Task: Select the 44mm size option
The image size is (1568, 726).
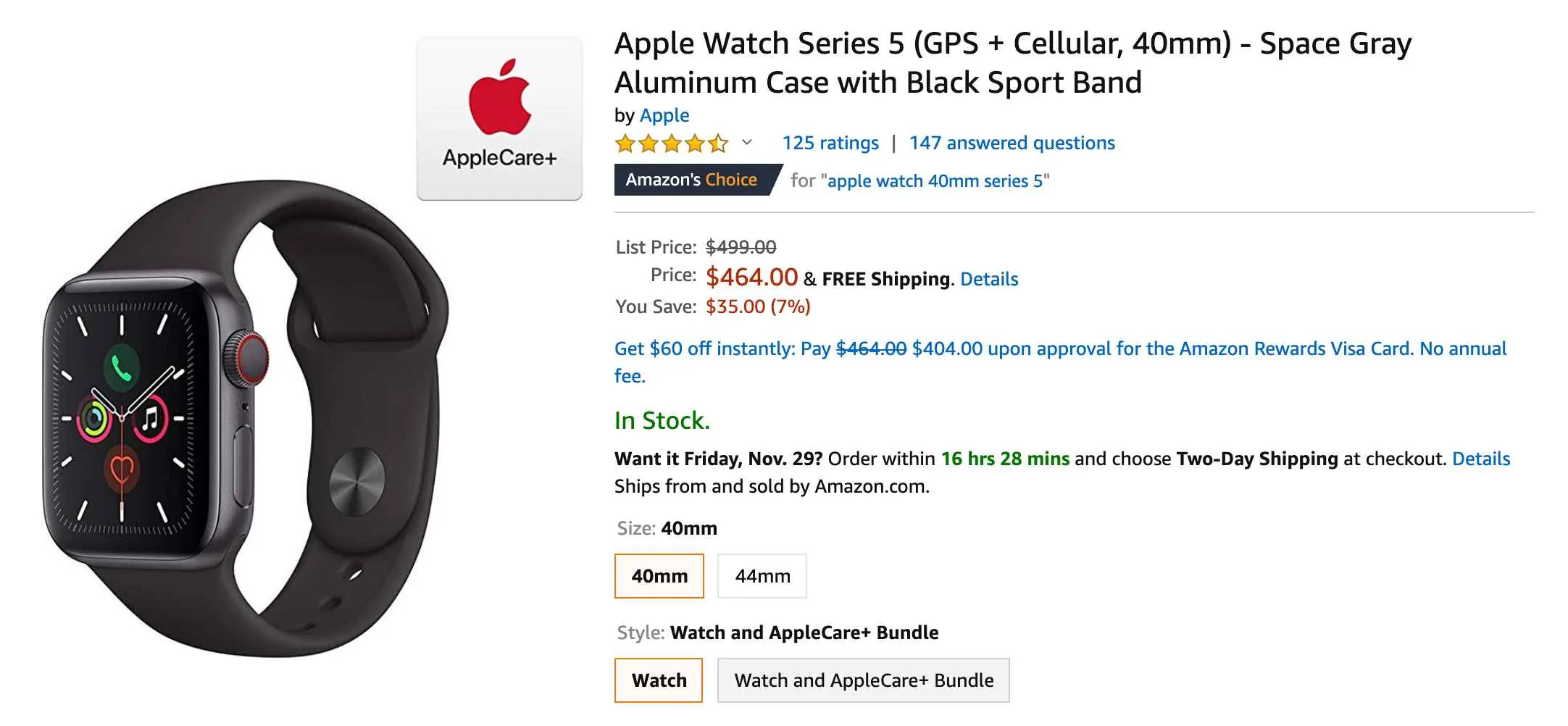Action: tap(762, 576)
